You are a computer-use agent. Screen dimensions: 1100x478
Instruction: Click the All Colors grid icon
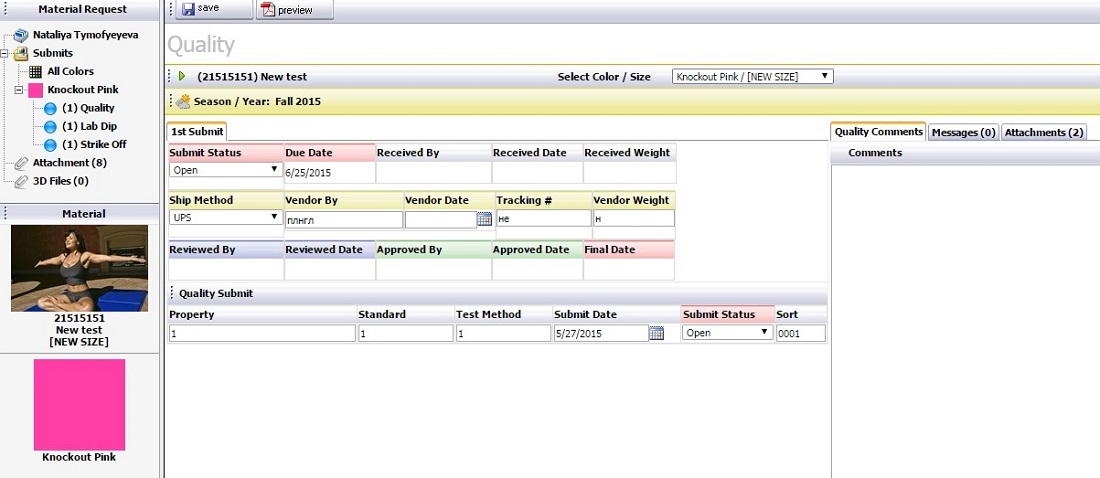coord(35,72)
